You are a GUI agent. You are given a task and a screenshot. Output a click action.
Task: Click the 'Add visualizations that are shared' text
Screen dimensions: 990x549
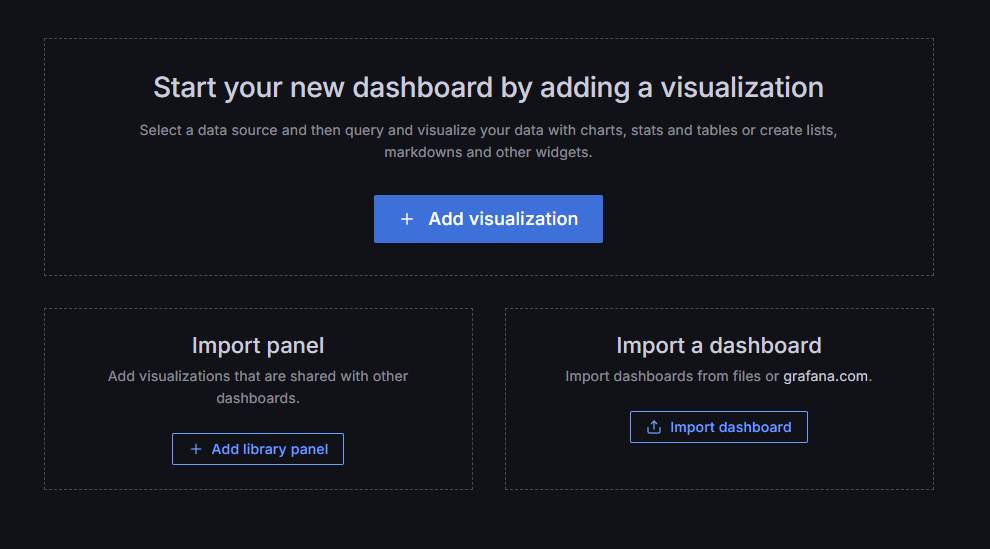coord(258,376)
